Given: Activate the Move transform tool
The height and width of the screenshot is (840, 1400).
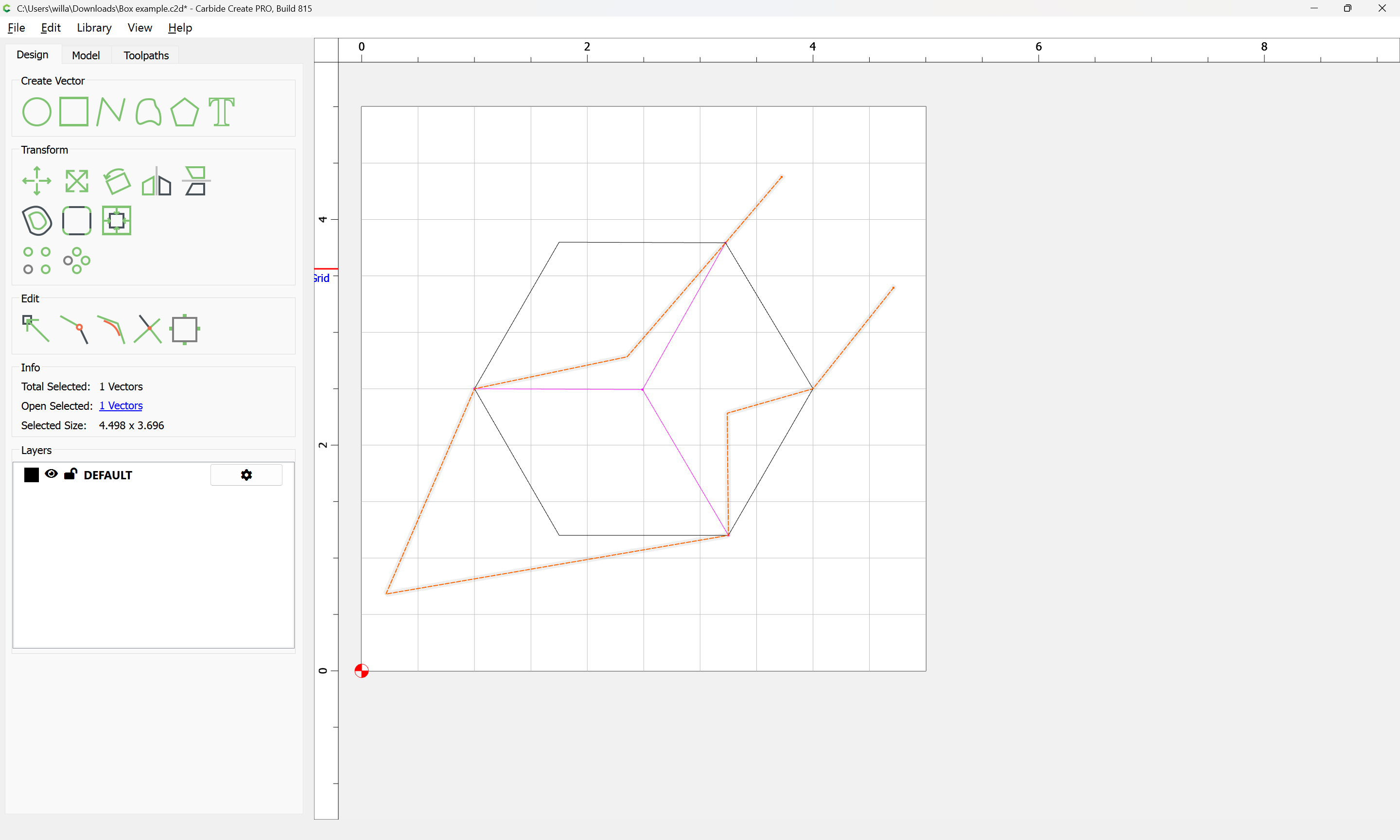Looking at the screenshot, I should (37, 180).
